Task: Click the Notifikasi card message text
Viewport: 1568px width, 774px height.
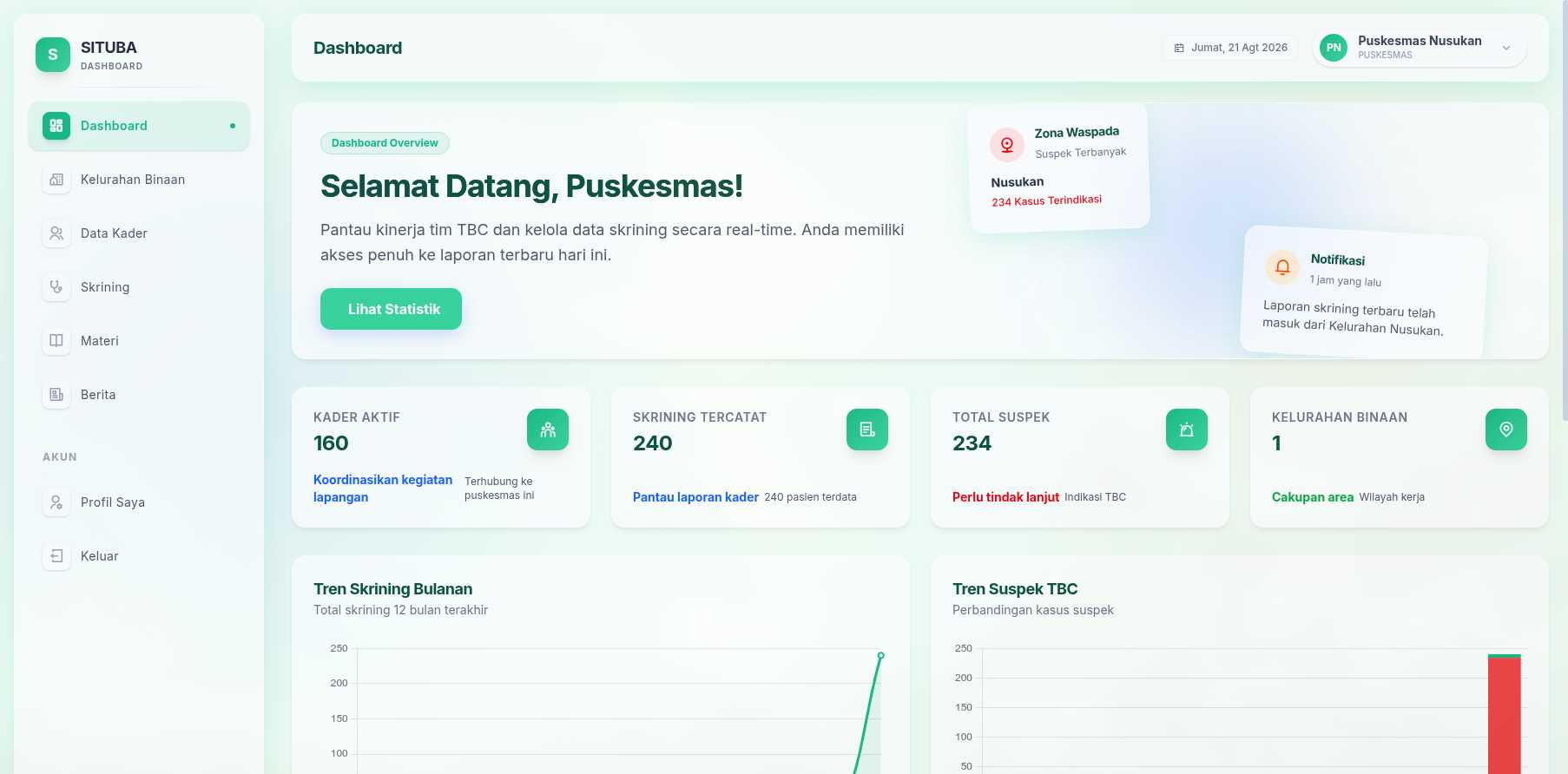Action: pos(1353,318)
